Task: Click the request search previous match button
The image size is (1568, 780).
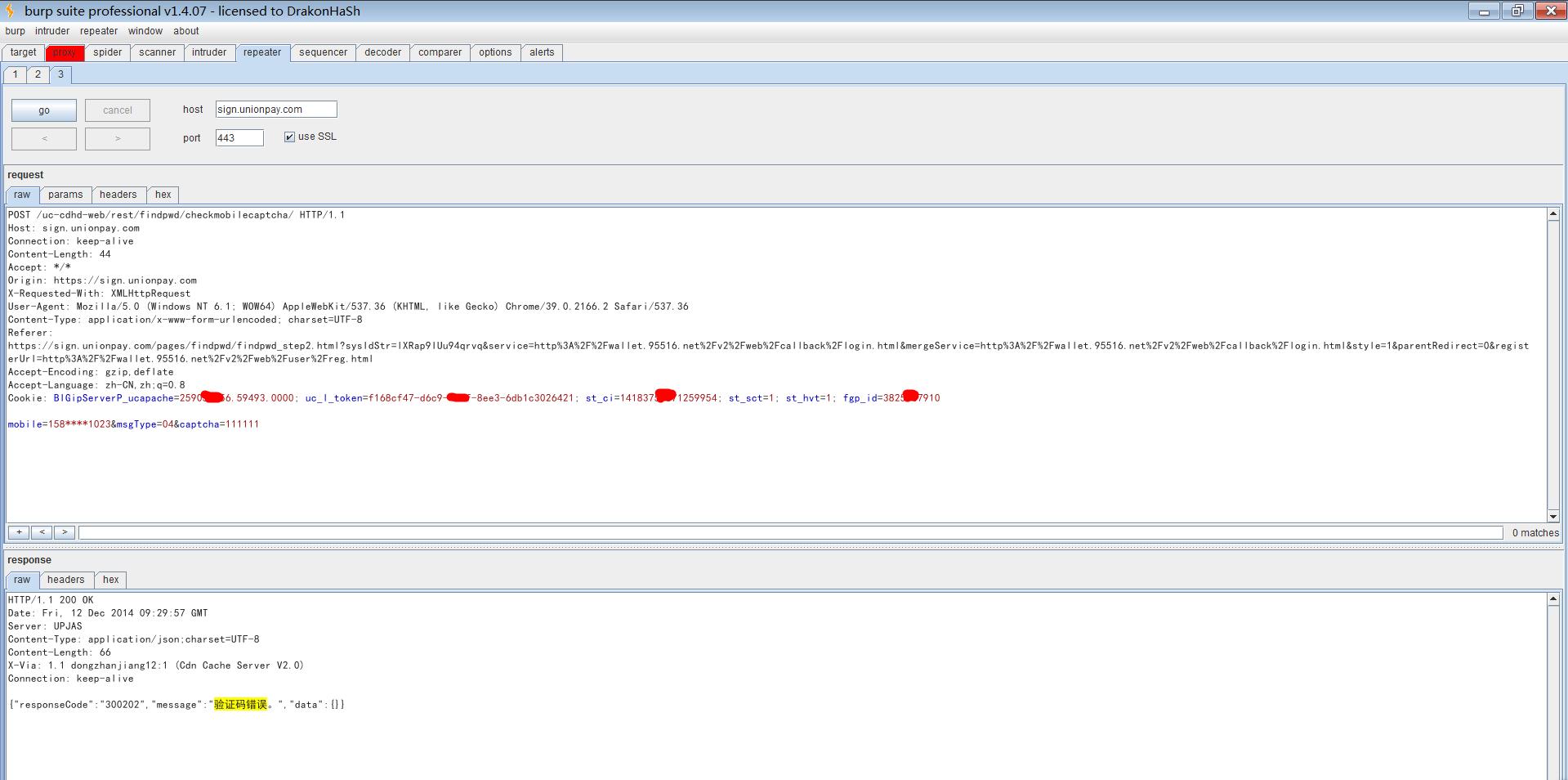Action: [42, 532]
